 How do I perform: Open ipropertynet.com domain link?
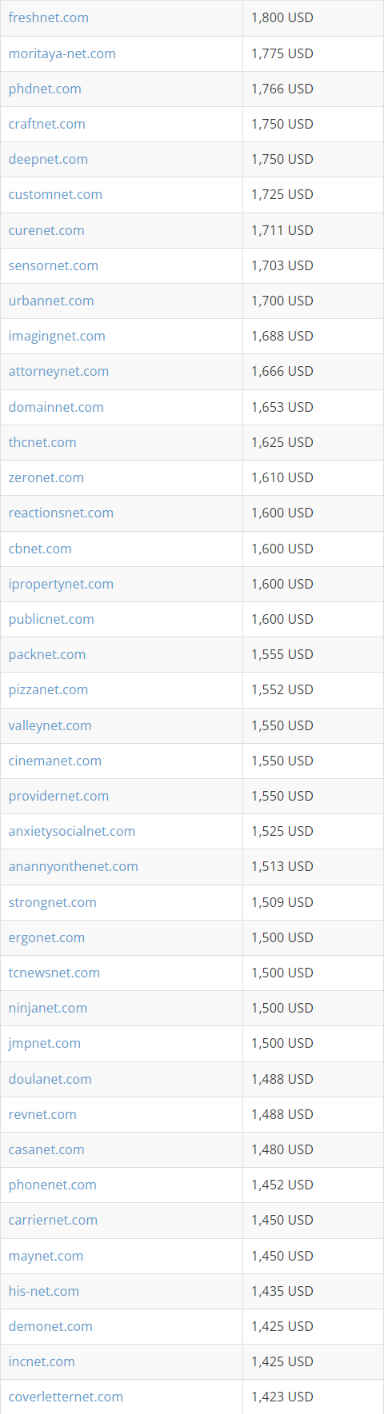(61, 583)
